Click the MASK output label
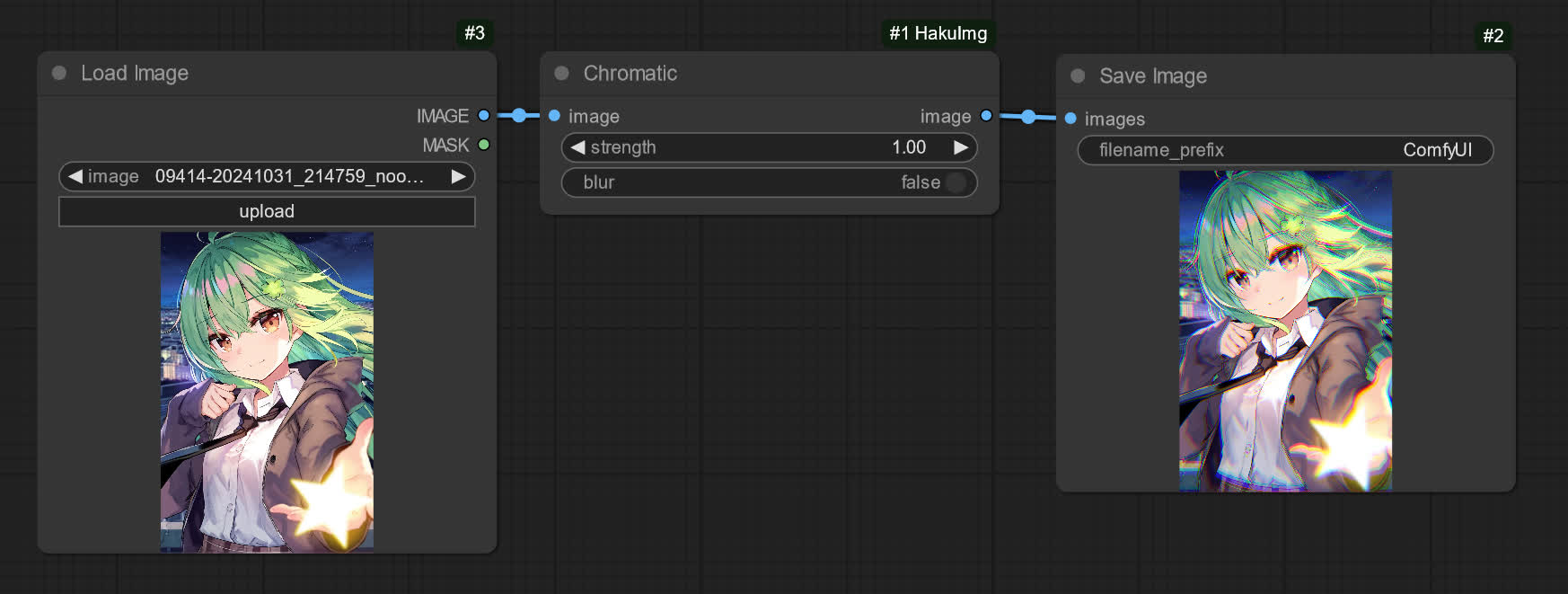This screenshot has width=1568, height=594. tap(446, 145)
